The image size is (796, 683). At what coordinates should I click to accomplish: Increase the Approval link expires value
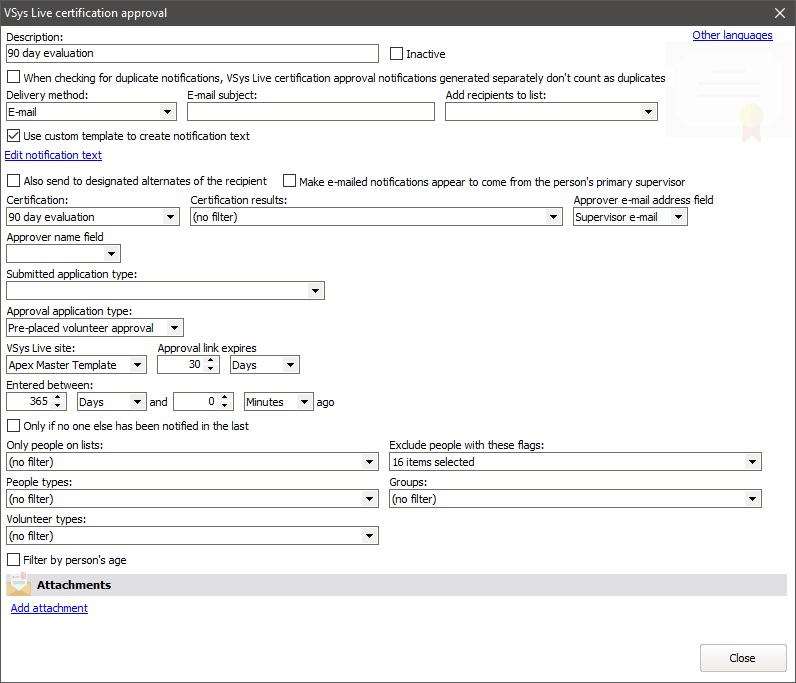210,361
